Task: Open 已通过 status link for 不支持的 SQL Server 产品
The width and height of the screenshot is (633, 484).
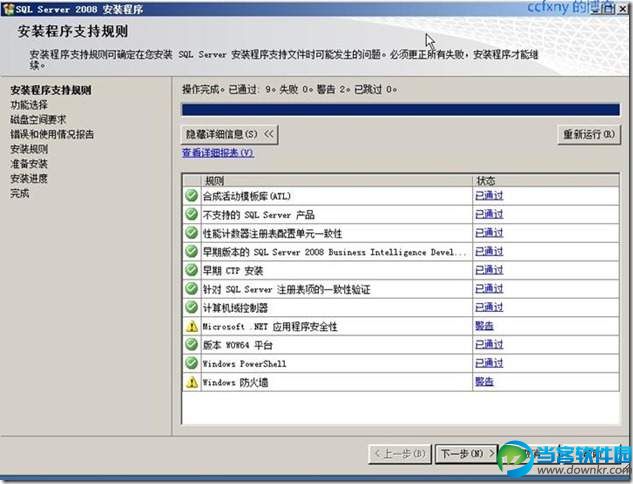Action: [489, 214]
